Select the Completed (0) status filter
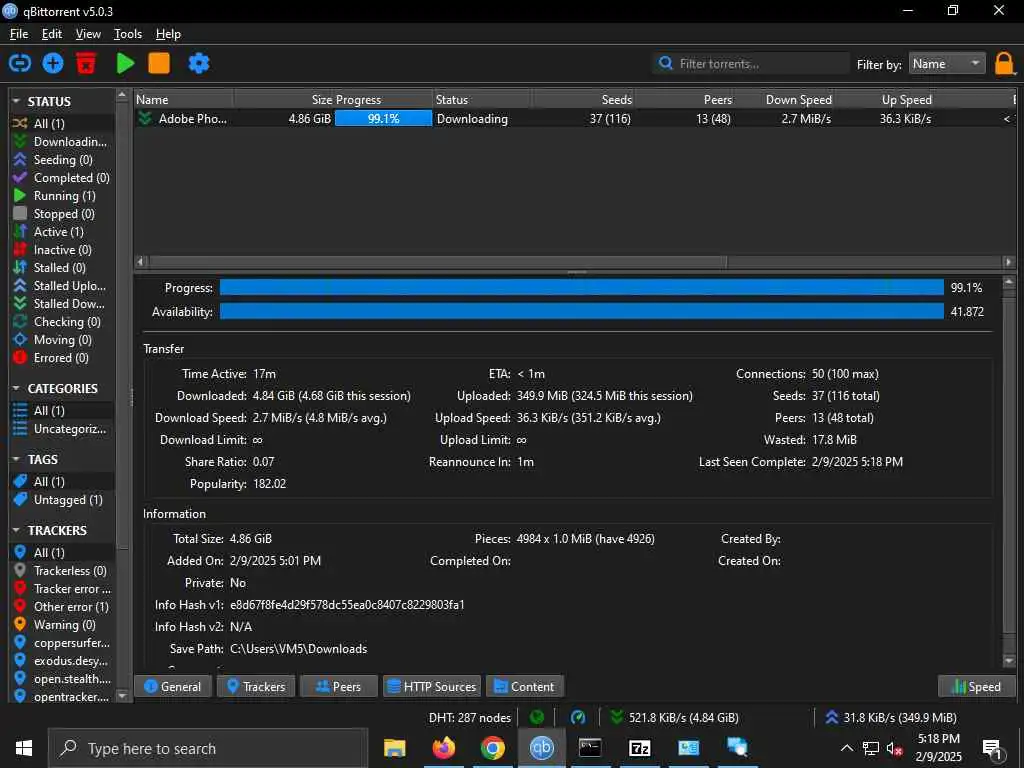 pyautogui.click(x=62, y=178)
